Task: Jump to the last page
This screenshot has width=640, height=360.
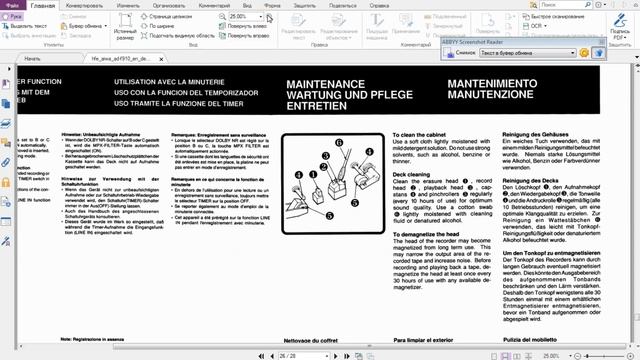Action: tap(347, 356)
